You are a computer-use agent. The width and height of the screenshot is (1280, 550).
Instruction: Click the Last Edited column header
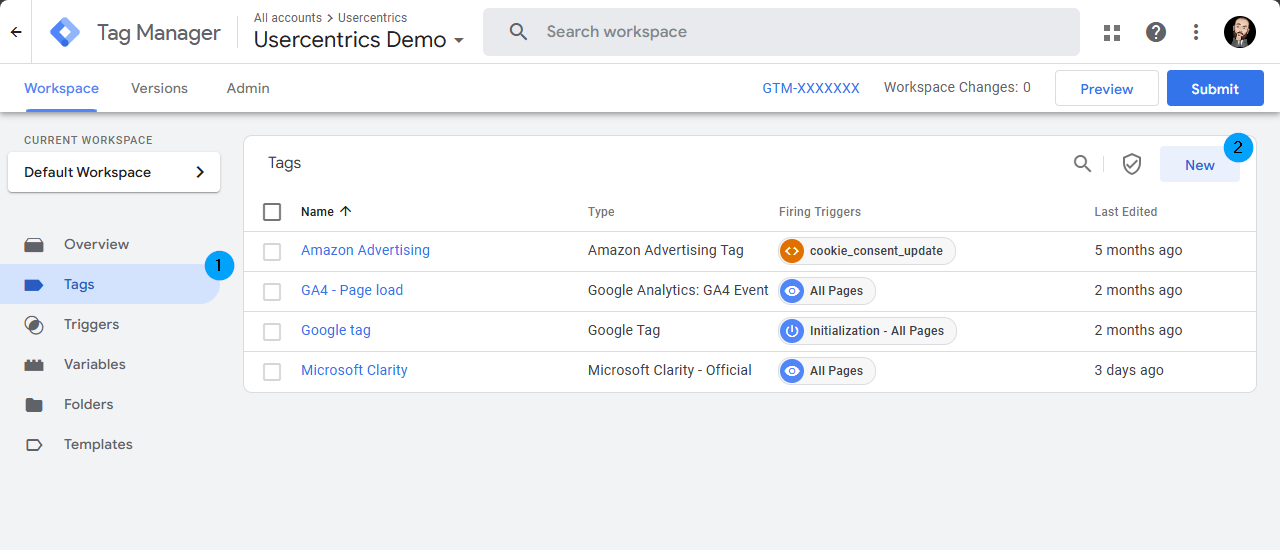(x=1126, y=212)
